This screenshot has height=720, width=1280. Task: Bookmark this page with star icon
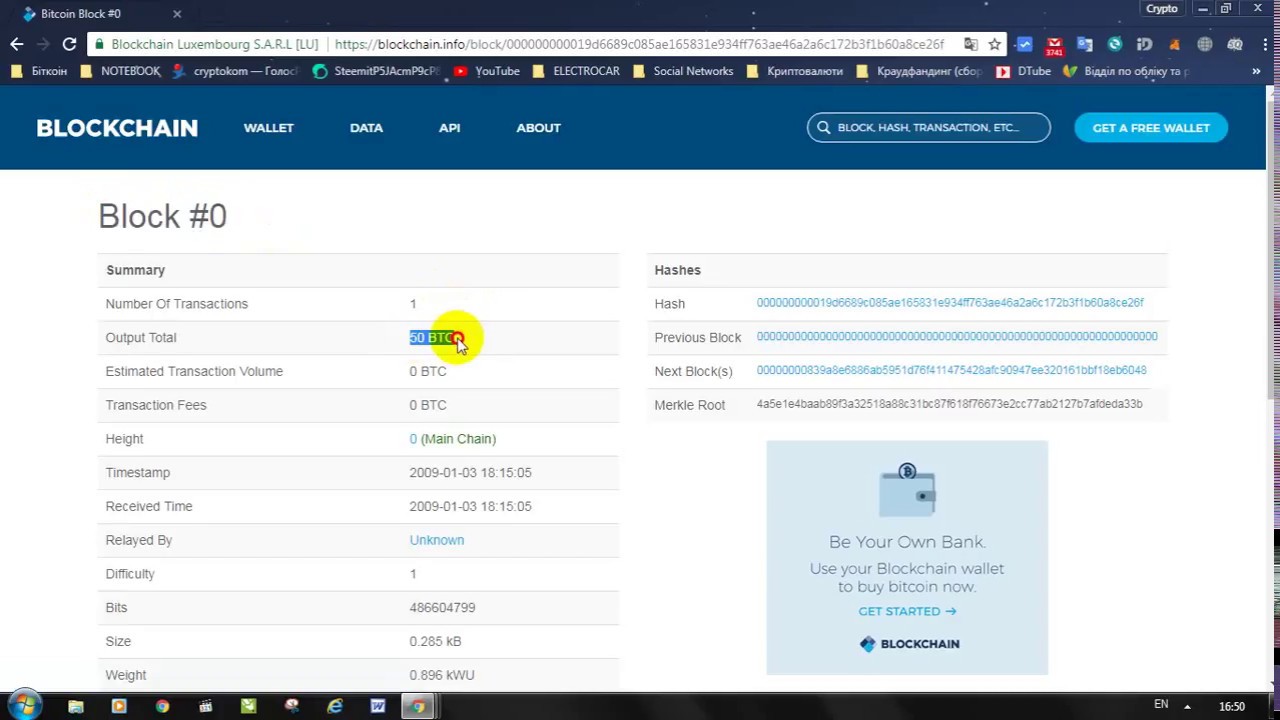(994, 44)
